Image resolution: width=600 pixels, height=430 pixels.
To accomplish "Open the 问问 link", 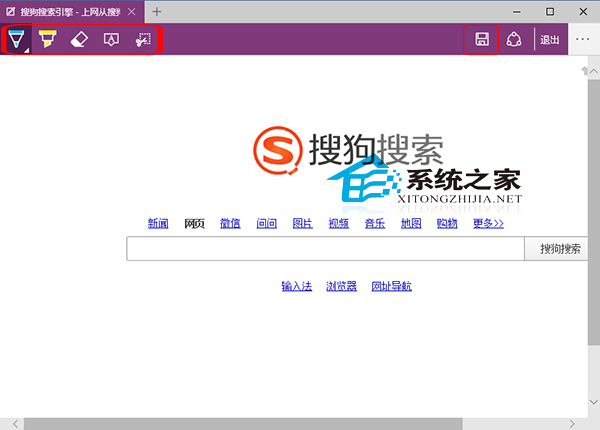I will (x=266, y=223).
